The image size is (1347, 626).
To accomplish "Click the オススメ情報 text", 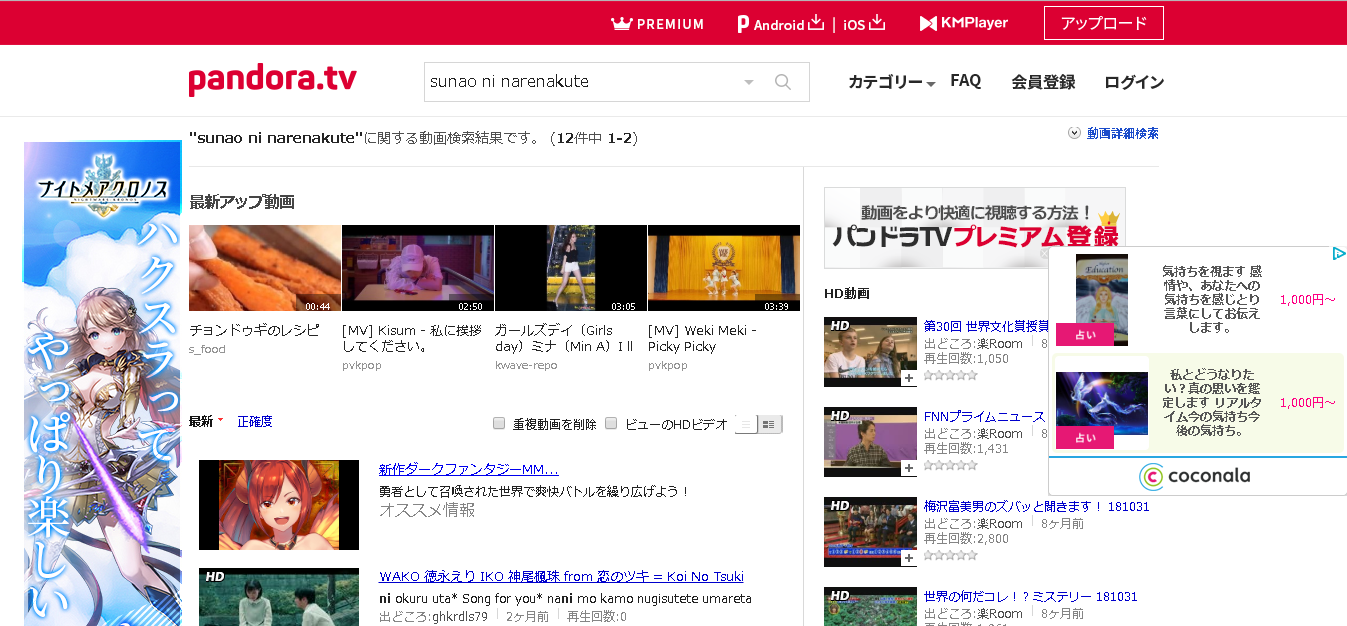I will click(427, 510).
